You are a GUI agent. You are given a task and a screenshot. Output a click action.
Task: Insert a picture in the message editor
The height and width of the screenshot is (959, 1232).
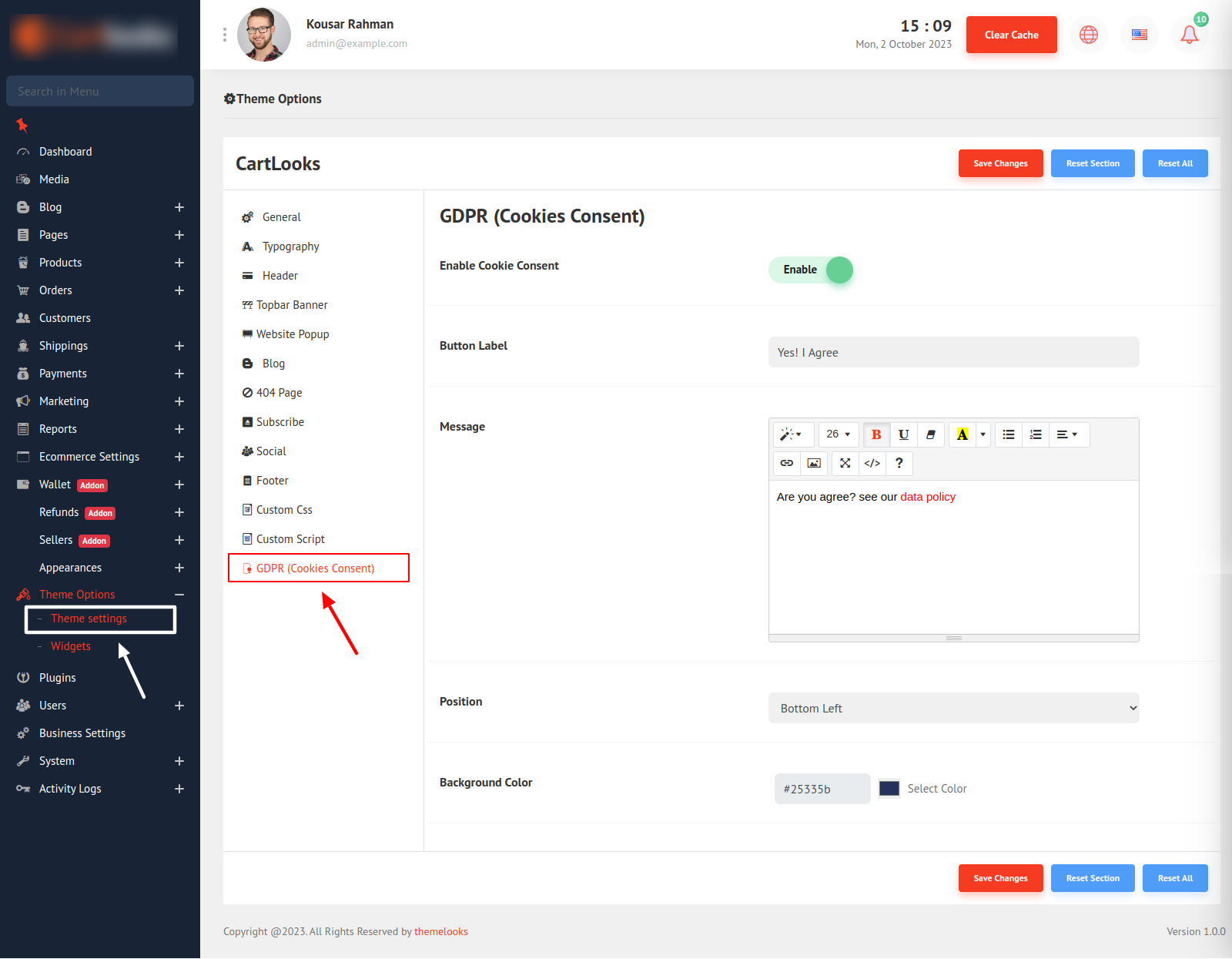click(814, 463)
